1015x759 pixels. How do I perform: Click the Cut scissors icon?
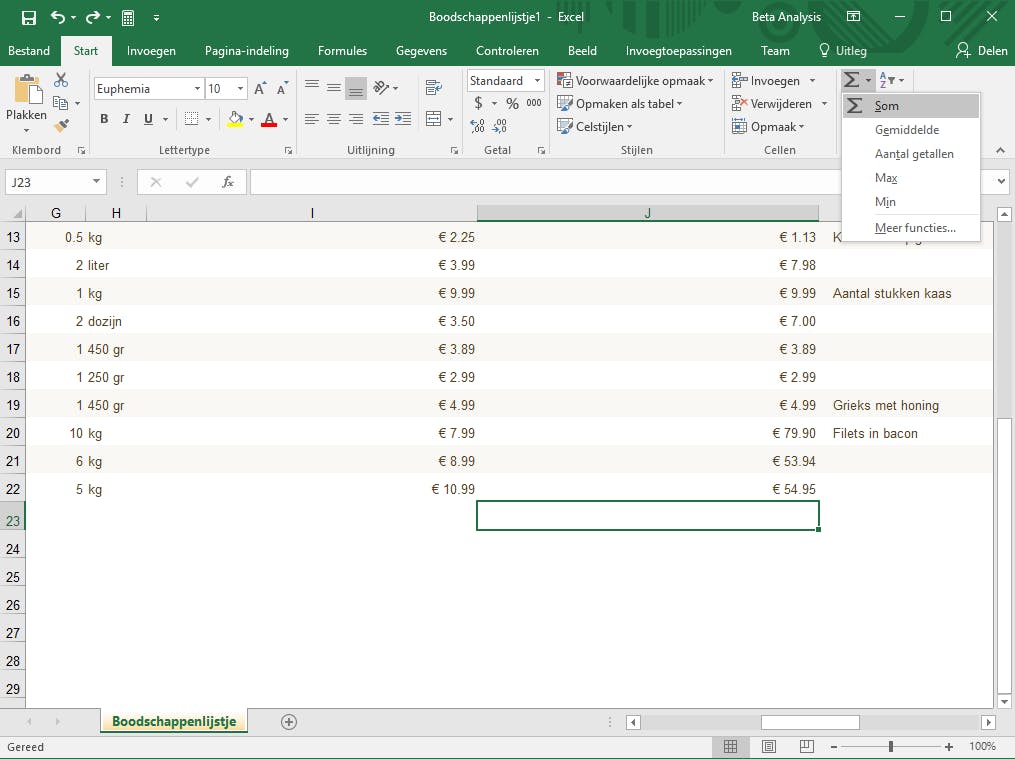(62, 81)
